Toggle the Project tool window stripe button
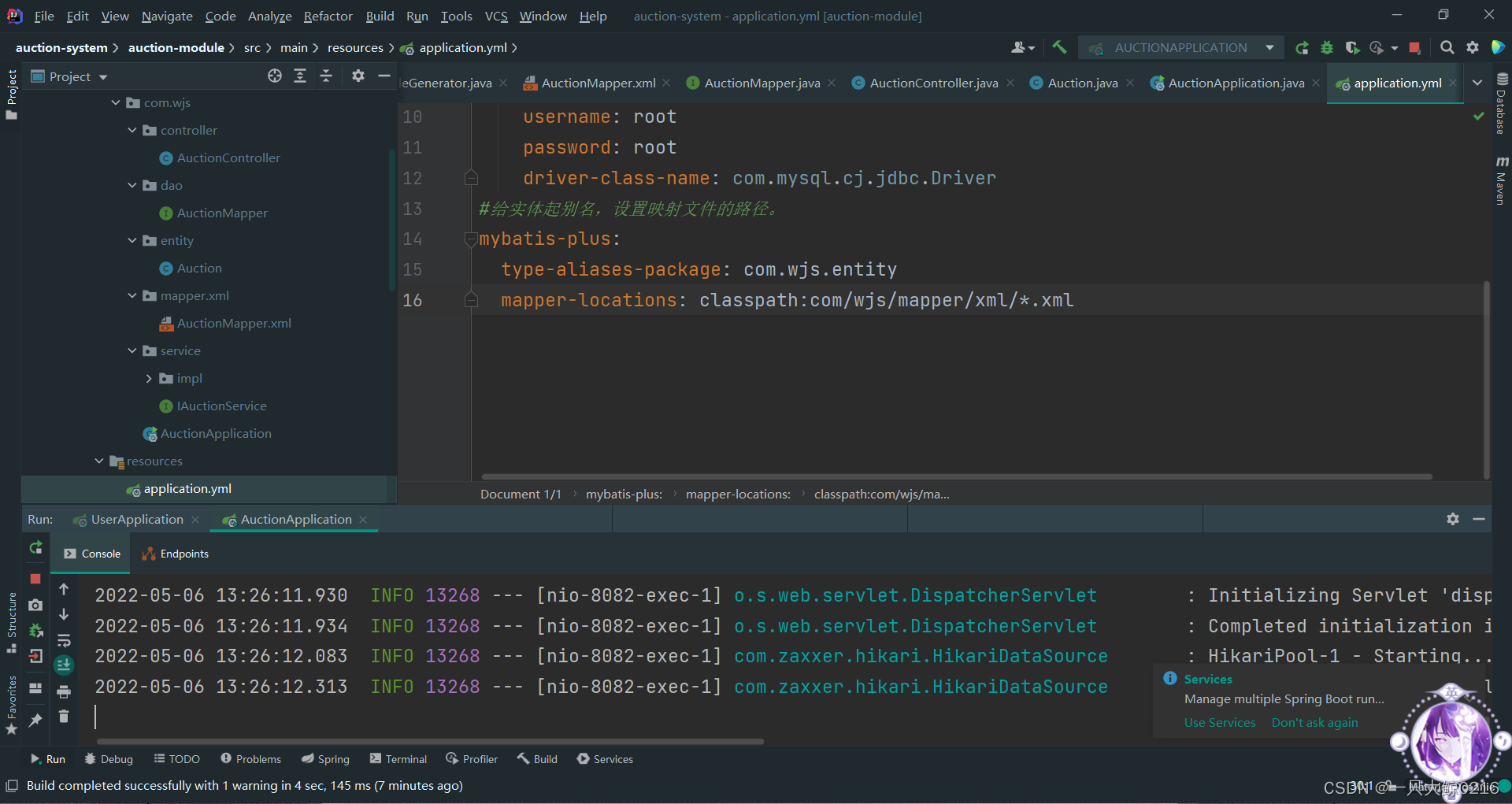1512x804 pixels. pyautogui.click(x=11, y=94)
